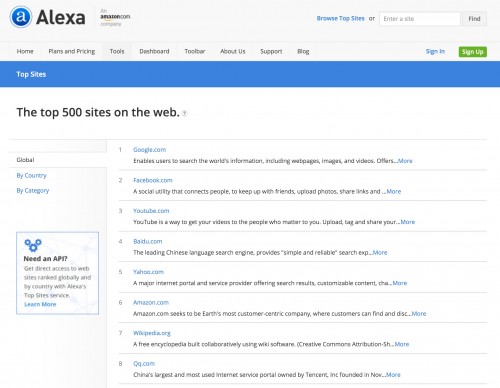Open the Amazon.com site link in the list
Screen dimensions: 500x388
[x=151, y=303]
